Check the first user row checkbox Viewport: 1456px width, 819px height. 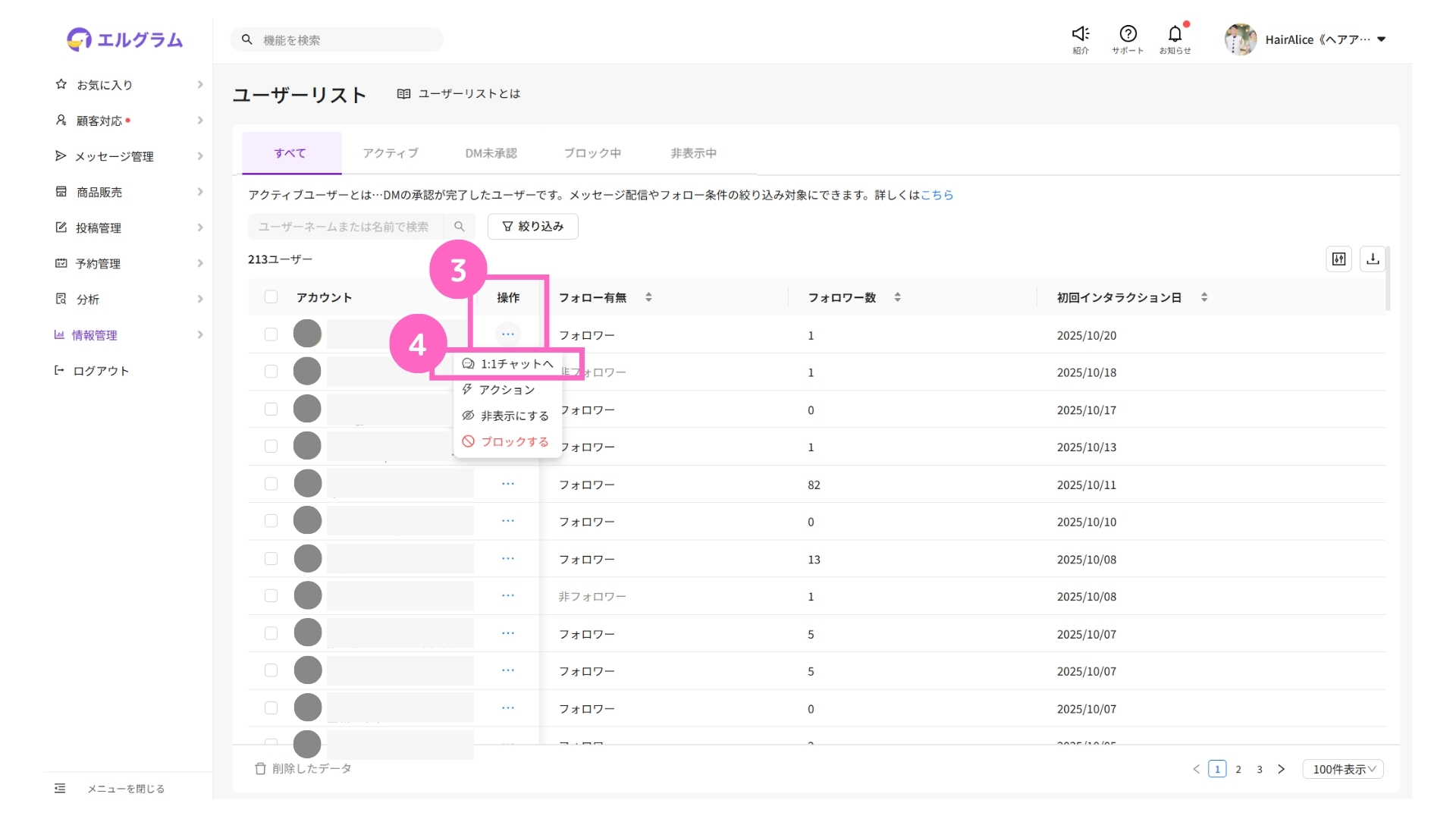pyautogui.click(x=271, y=334)
